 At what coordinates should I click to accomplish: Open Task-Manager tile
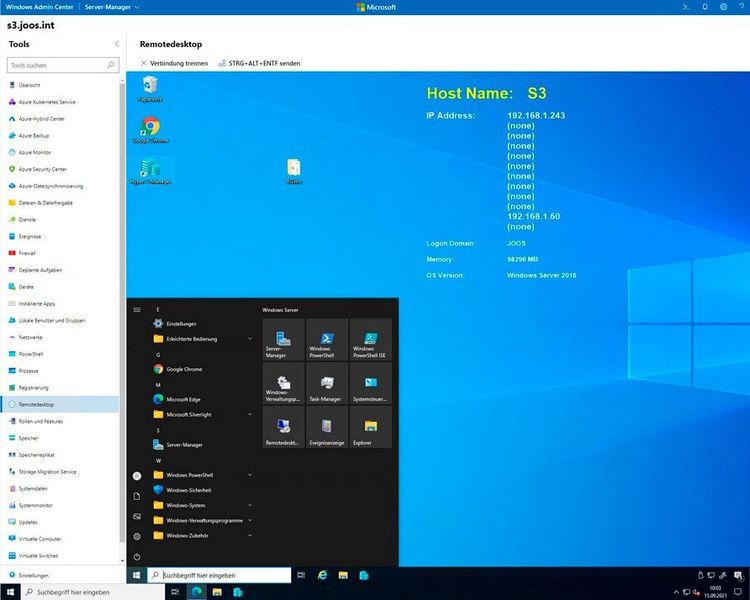327,383
